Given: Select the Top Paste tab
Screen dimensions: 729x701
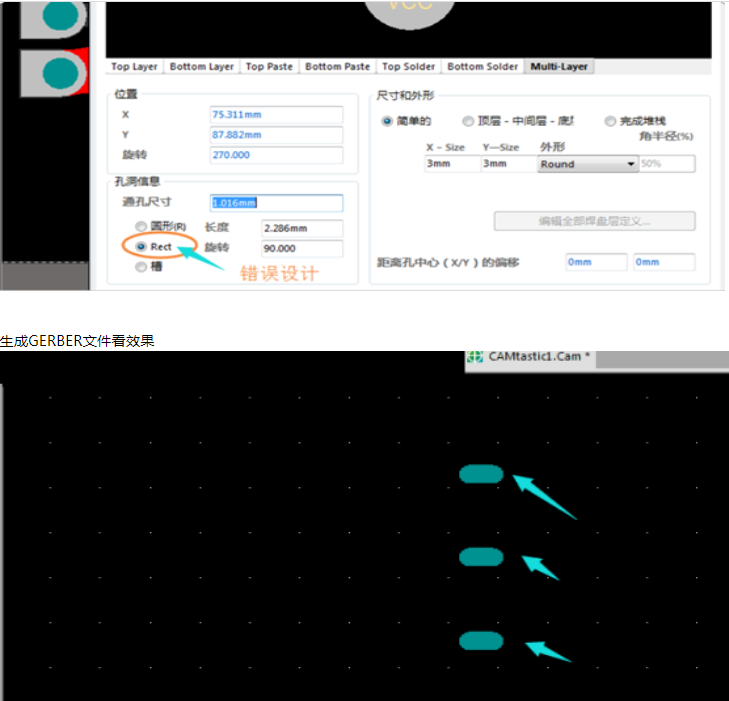Looking at the screenshot, I should [269, 66].
